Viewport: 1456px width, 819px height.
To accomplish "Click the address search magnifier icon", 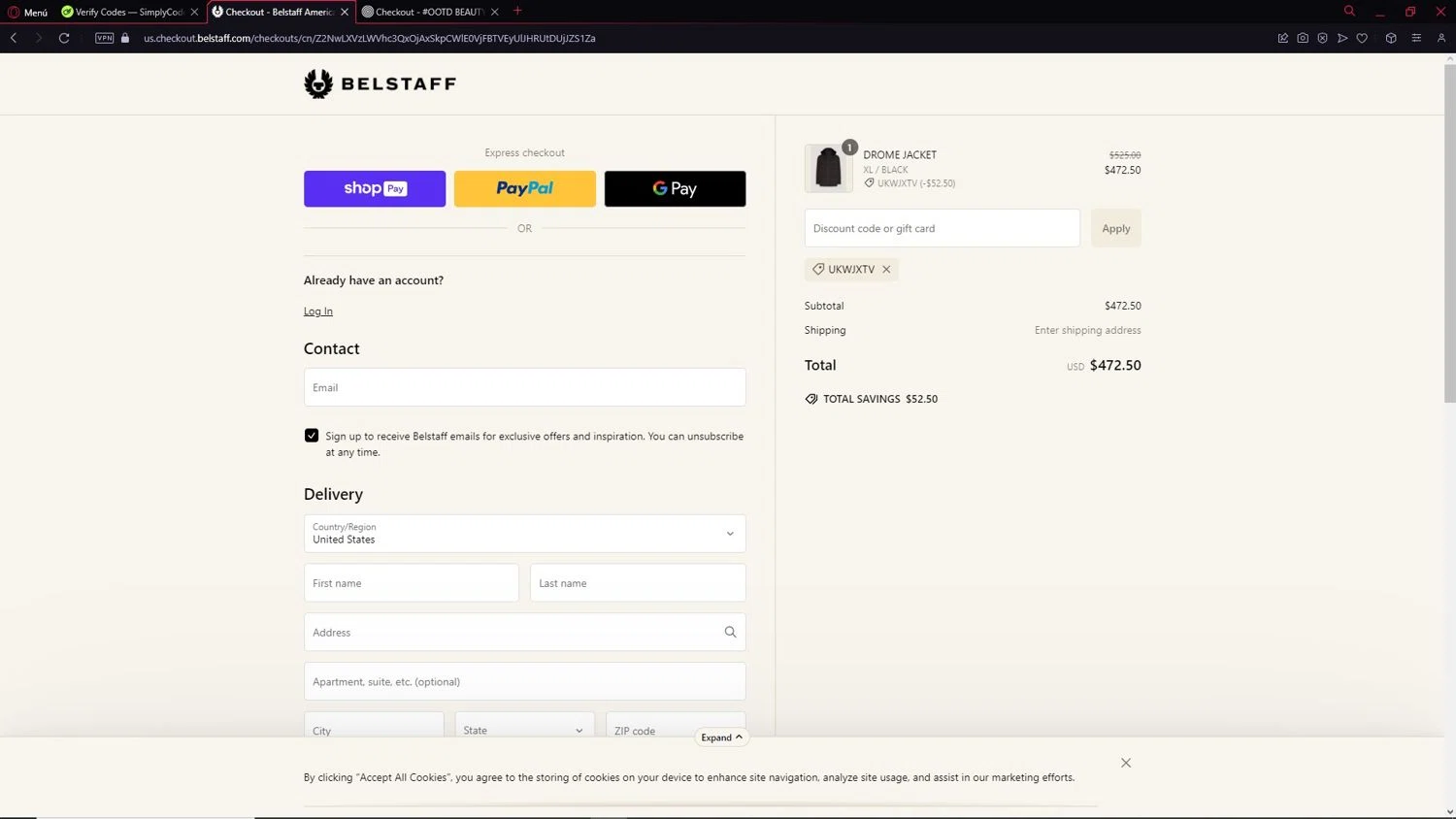I will [x=730, y=632].
